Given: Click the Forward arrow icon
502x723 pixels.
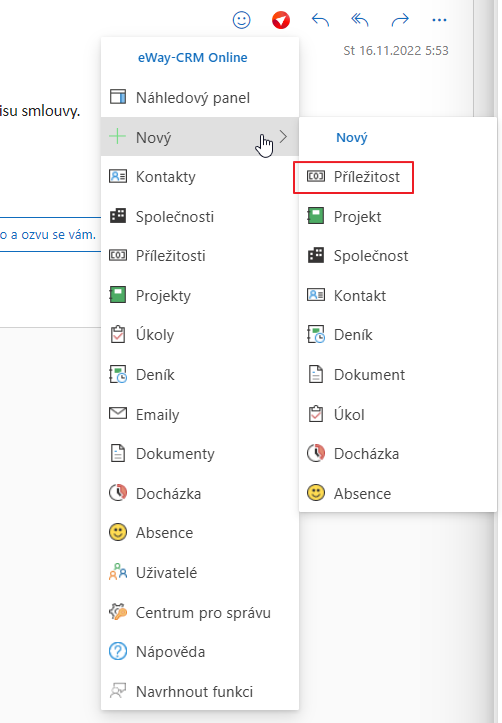Looking at the screenshot, I should point(400,20).
